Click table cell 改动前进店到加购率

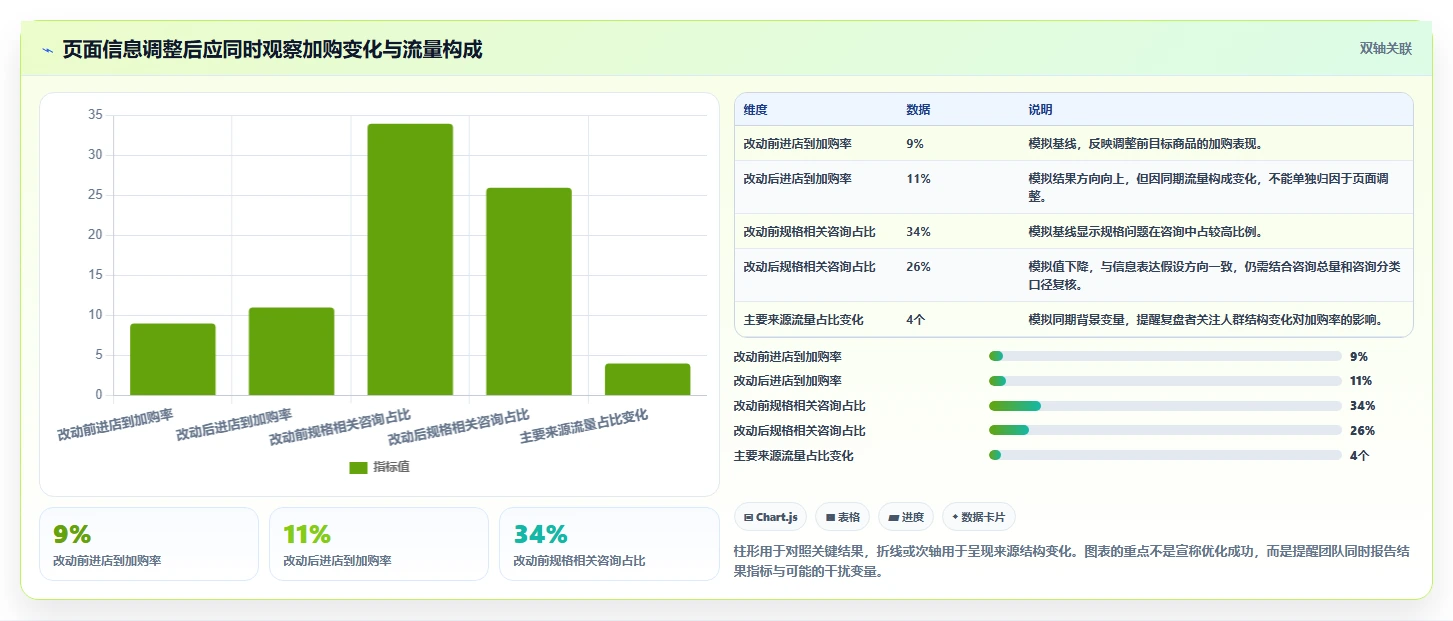[797, 144]
